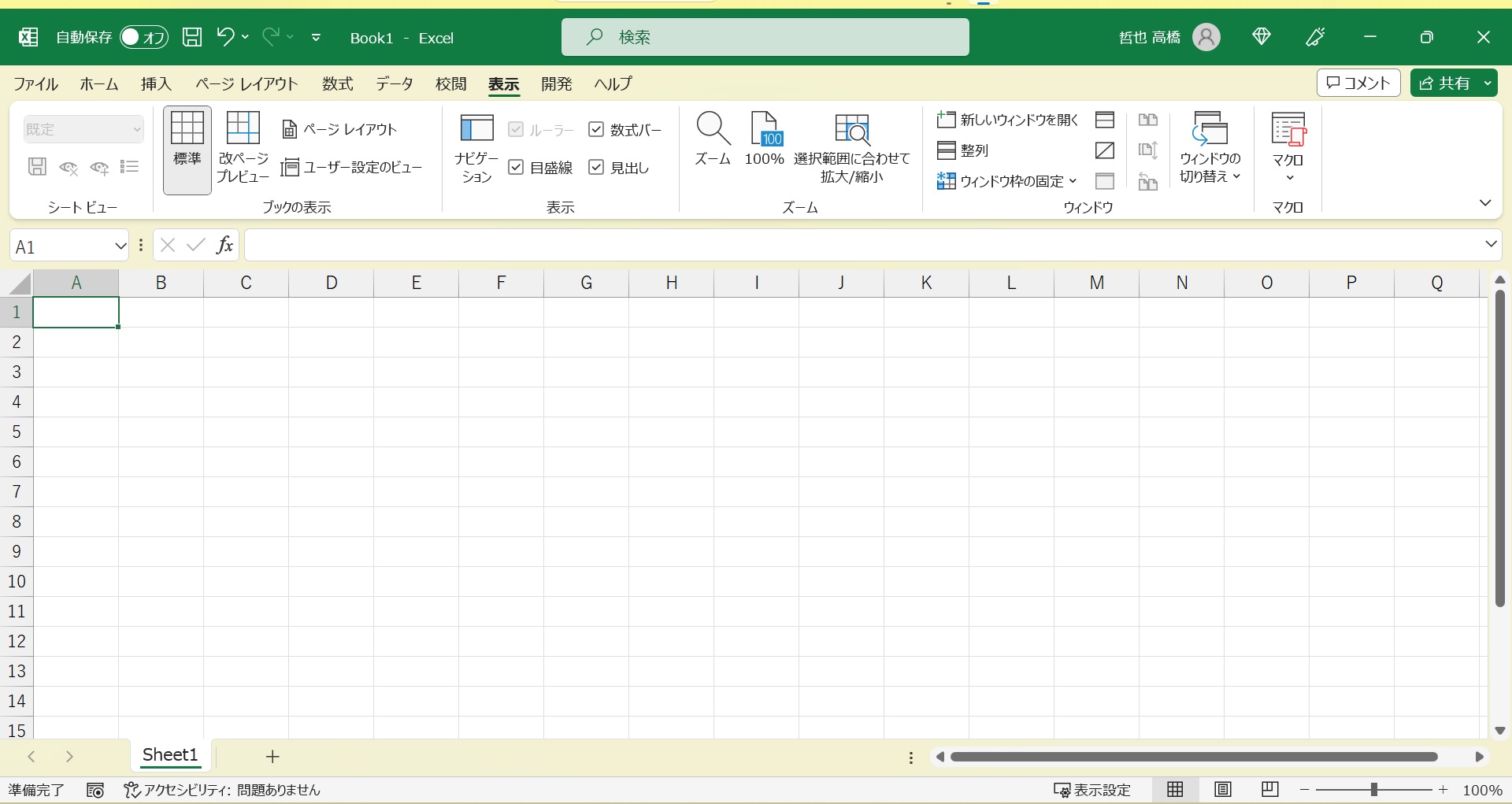Screen dimensions: 1512x804
Task: Select Sheet1 tab
Action: click(x=170, y=755)
